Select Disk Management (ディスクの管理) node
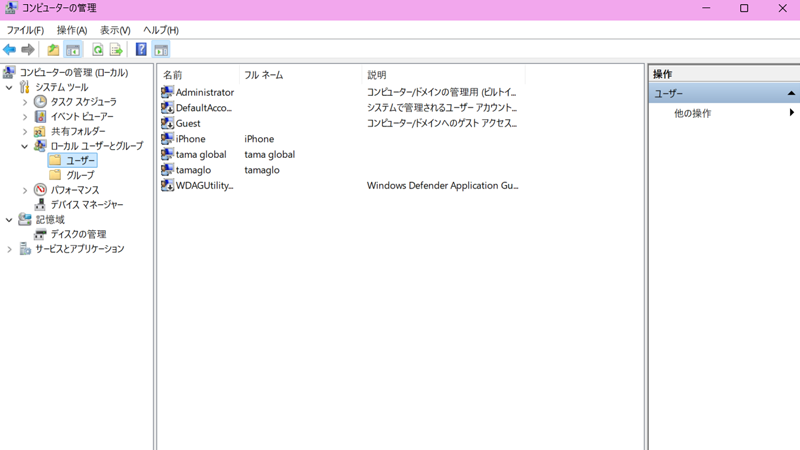Viewport: 800px width, 450px height. [78, 234]
